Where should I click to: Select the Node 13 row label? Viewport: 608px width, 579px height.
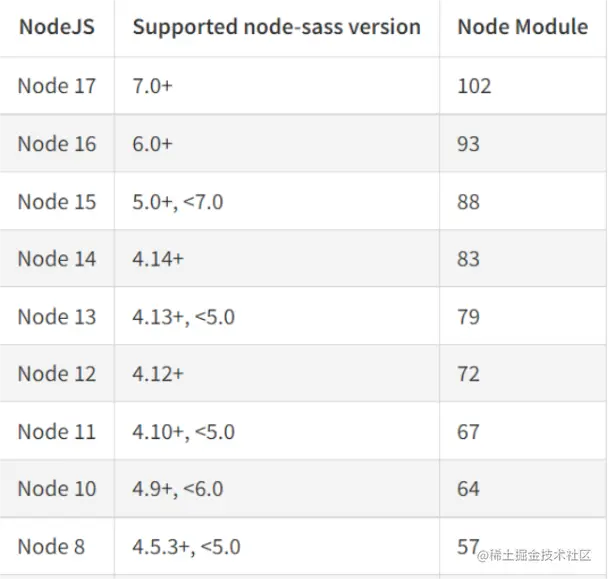coord(57,317)
